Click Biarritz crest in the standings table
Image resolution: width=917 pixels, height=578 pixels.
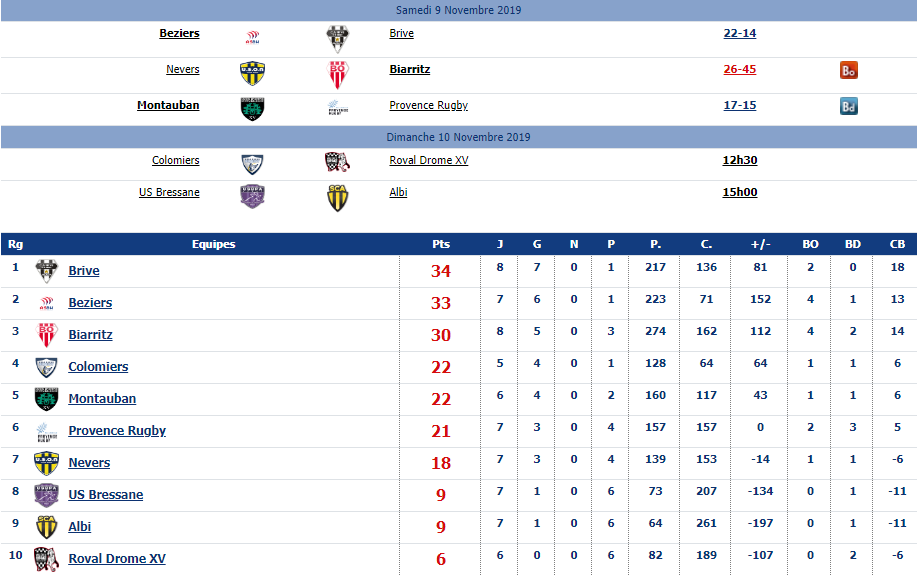(46, 335)
